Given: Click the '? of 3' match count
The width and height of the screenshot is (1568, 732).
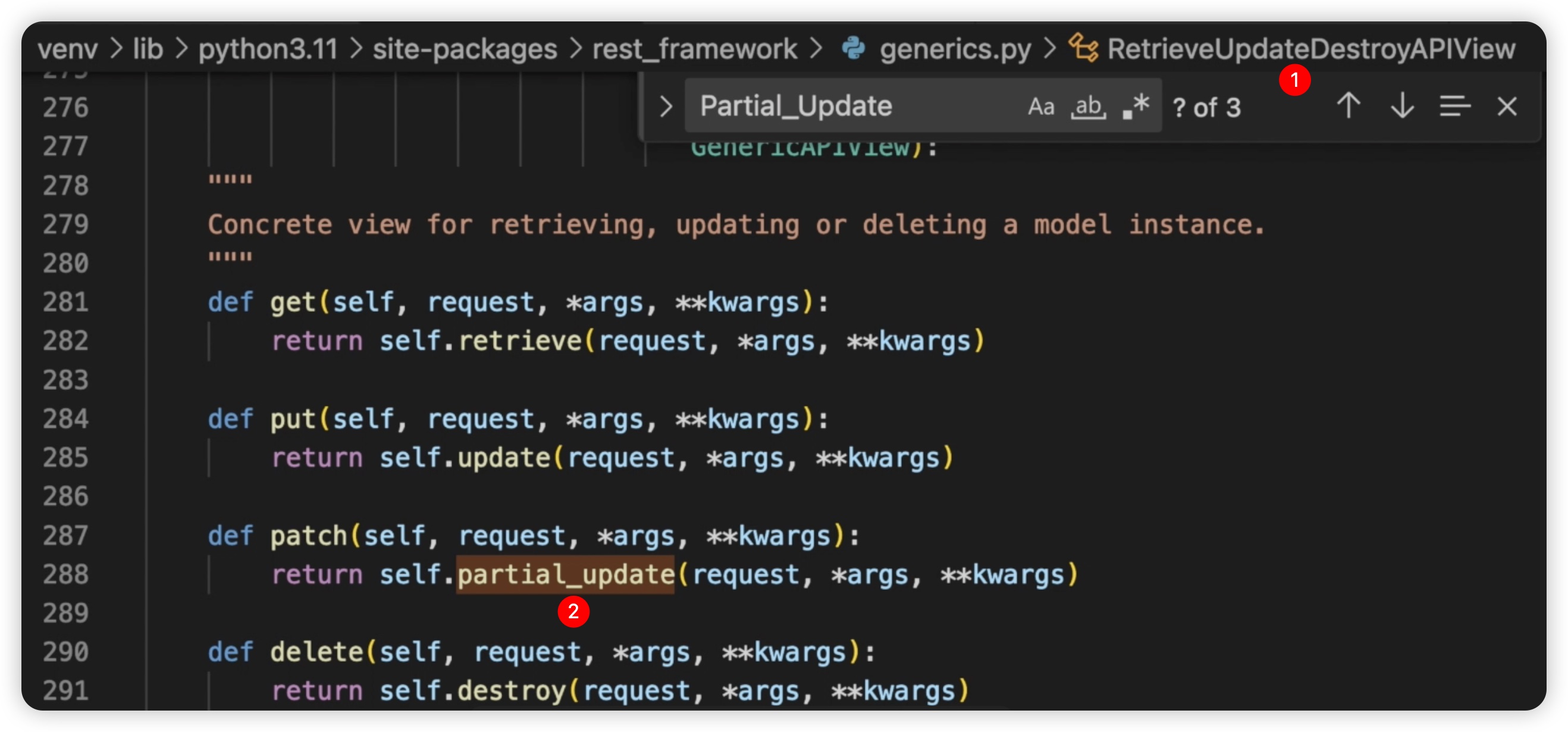Looking at the screenshot, I should [x=1206, y=108].
